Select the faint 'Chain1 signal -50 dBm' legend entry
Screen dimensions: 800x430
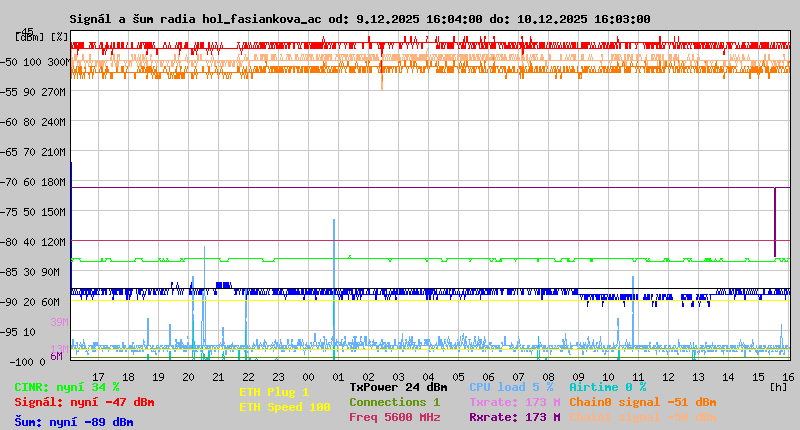(643, 417)
